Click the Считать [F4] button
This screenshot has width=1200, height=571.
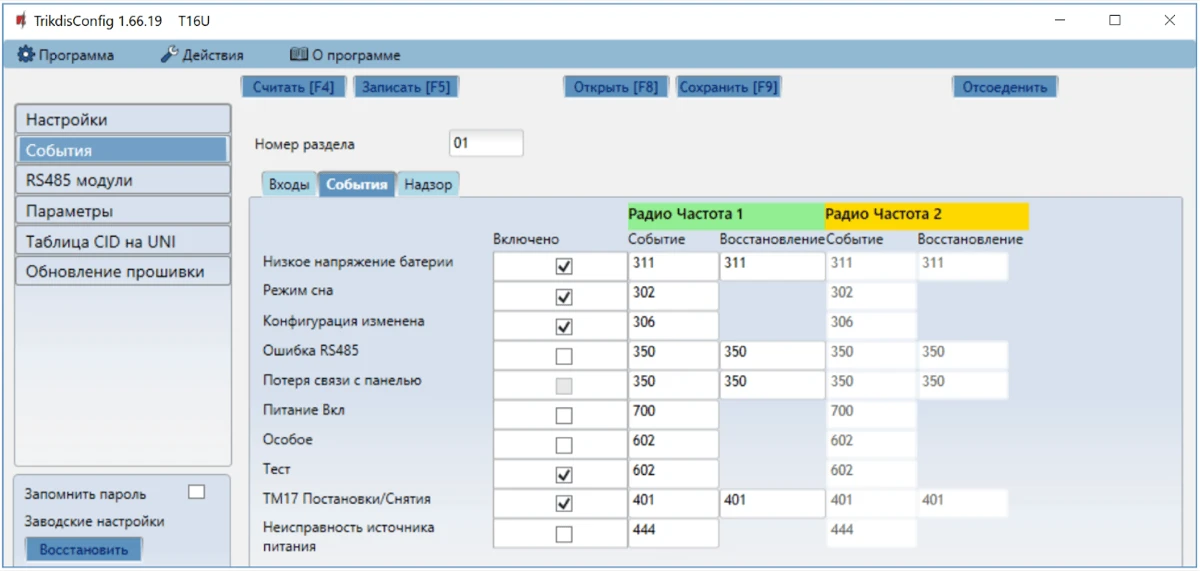(293, 87)
